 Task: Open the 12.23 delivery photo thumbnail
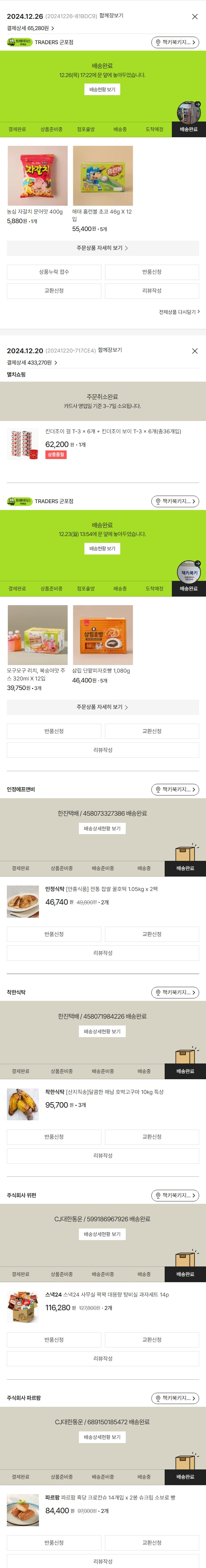coord(188,571)
